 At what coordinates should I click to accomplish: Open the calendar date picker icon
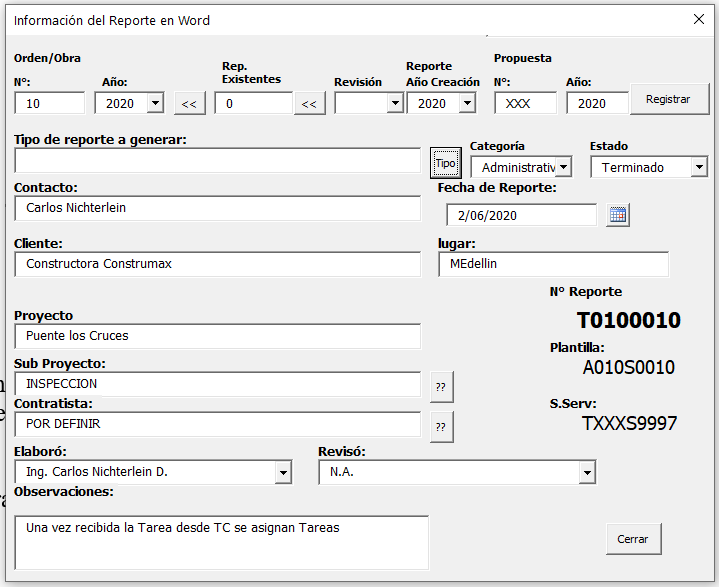tap(618, 215)
